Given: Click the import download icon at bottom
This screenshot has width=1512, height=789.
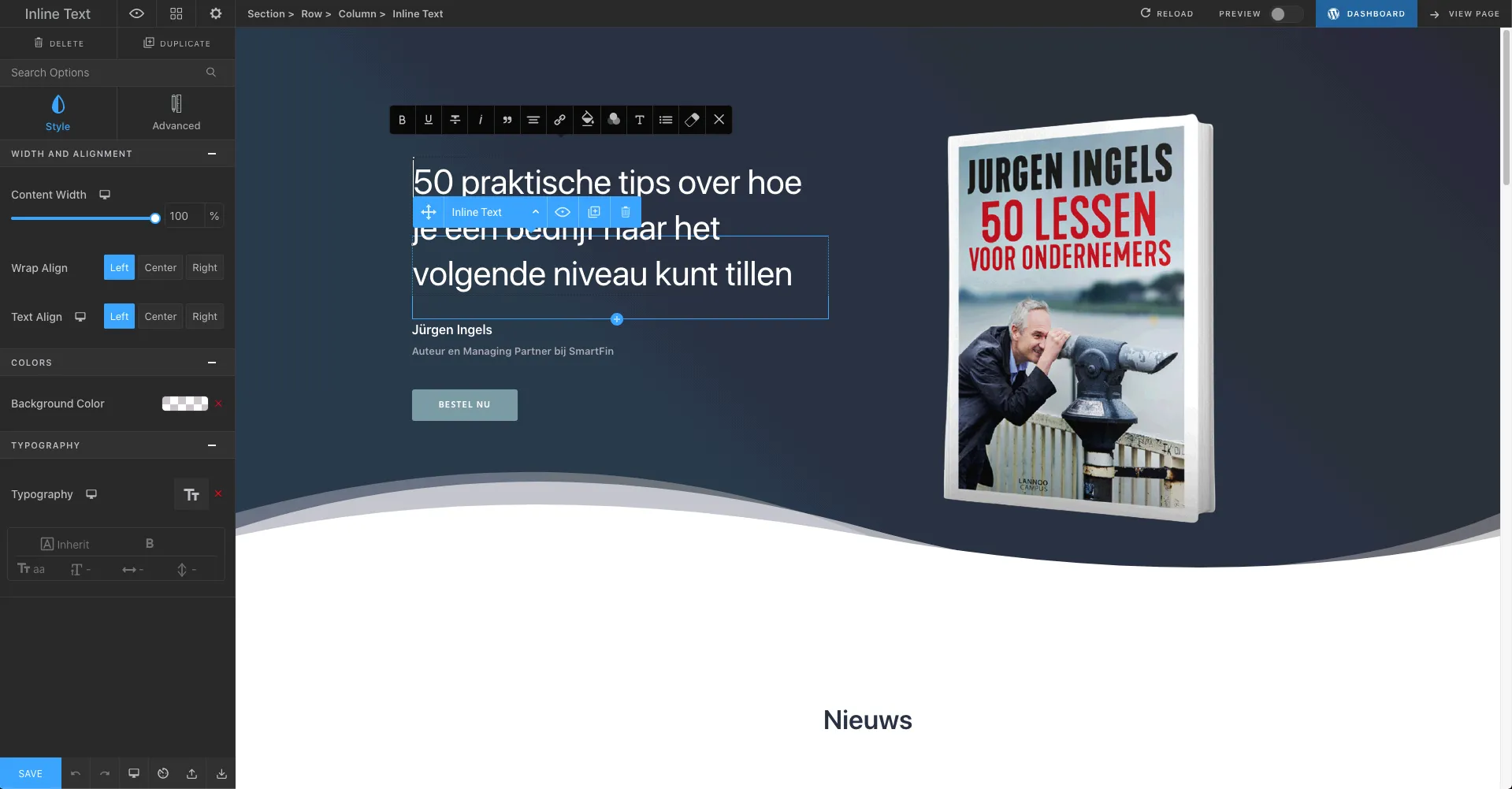Looking at the screenshot, I should point(221,773).
